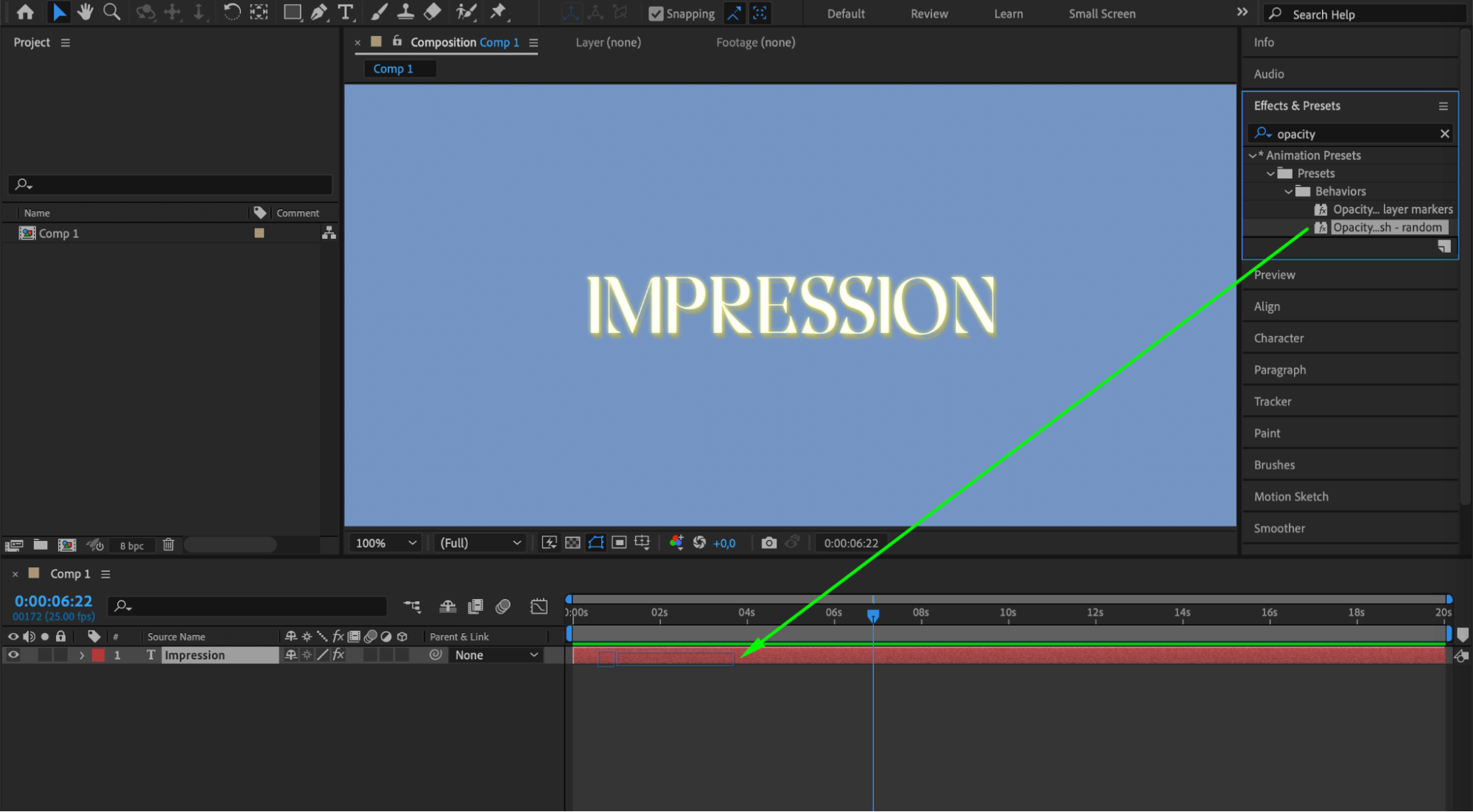Click the Search Help input field
The width and height of the screenshot is (1473, 812).
1371,14
